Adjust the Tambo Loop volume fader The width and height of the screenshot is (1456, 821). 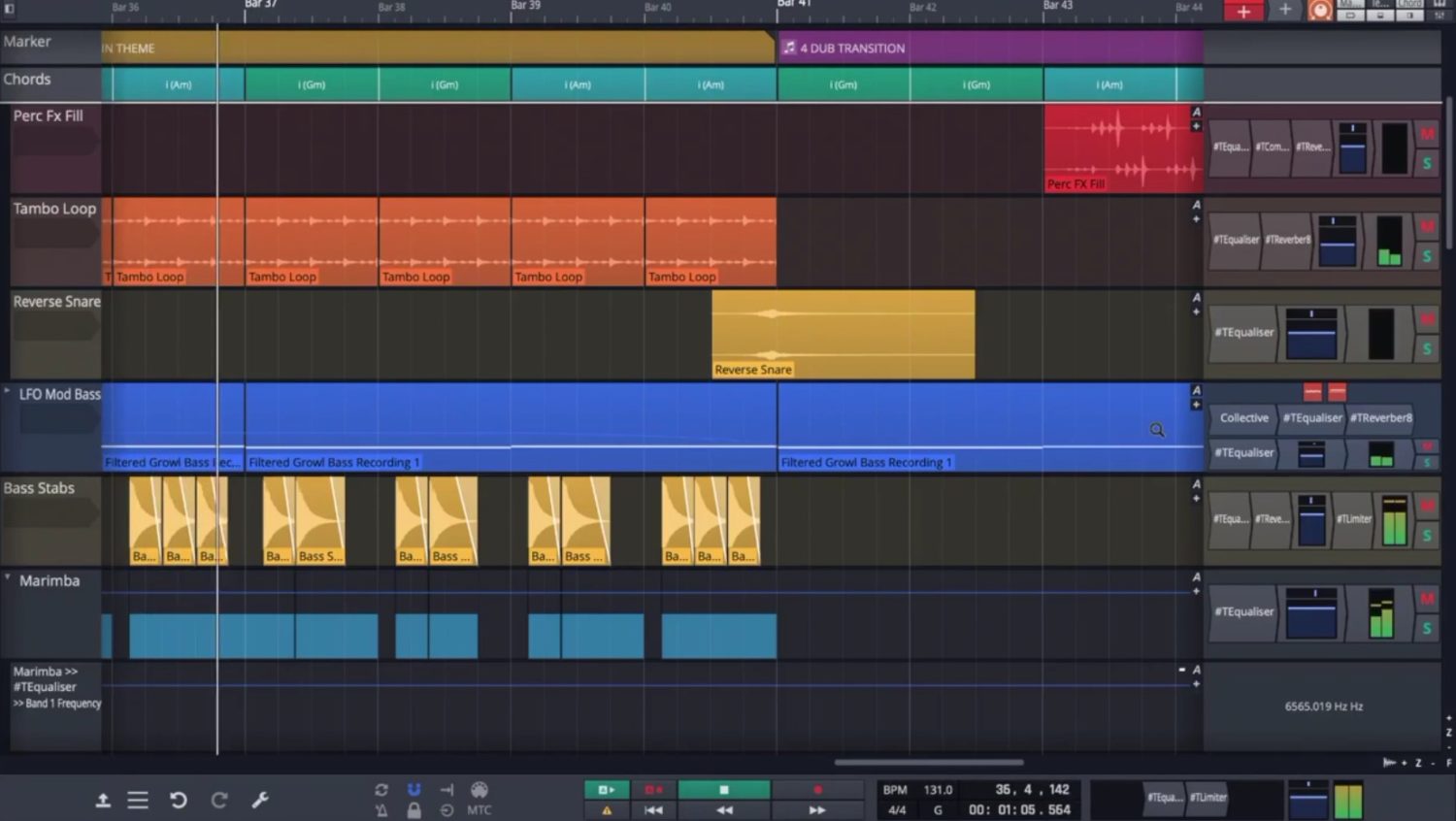click(1338, 245)
